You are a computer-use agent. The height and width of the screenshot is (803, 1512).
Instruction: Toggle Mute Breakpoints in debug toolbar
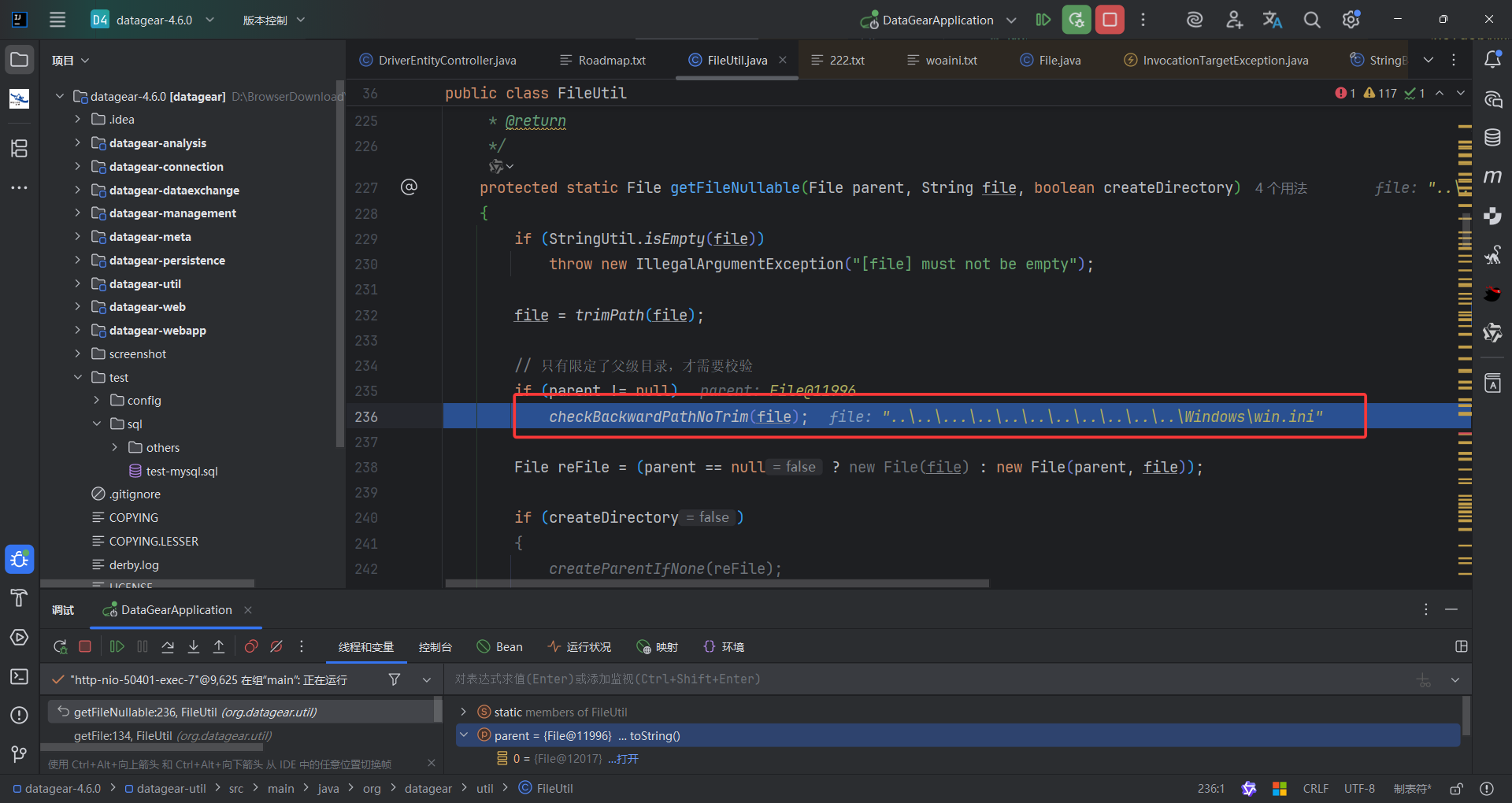click(276, 647)
